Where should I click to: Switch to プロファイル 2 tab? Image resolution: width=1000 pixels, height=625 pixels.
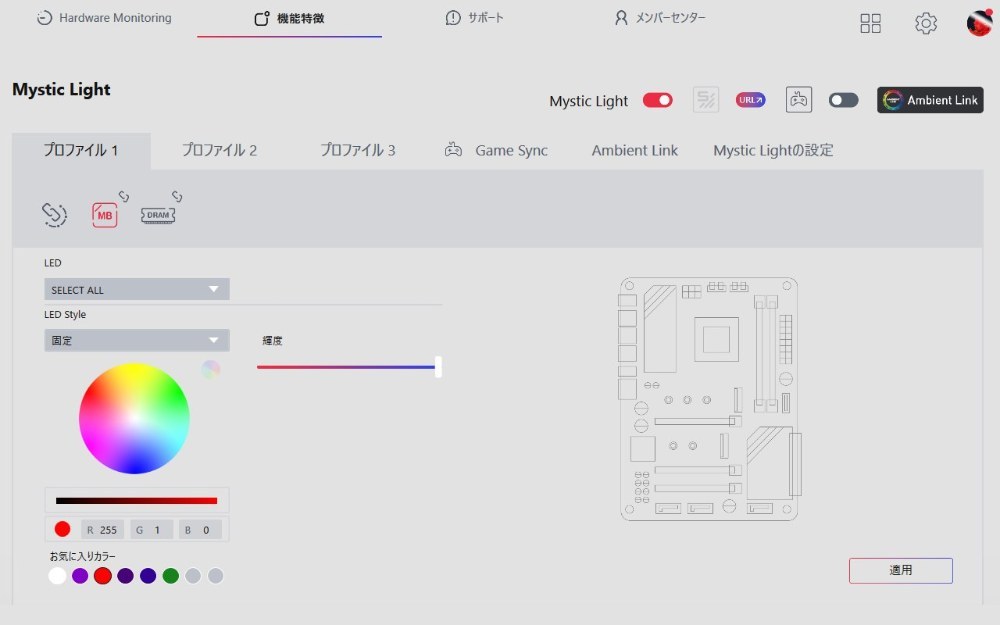tap(219, 151)
